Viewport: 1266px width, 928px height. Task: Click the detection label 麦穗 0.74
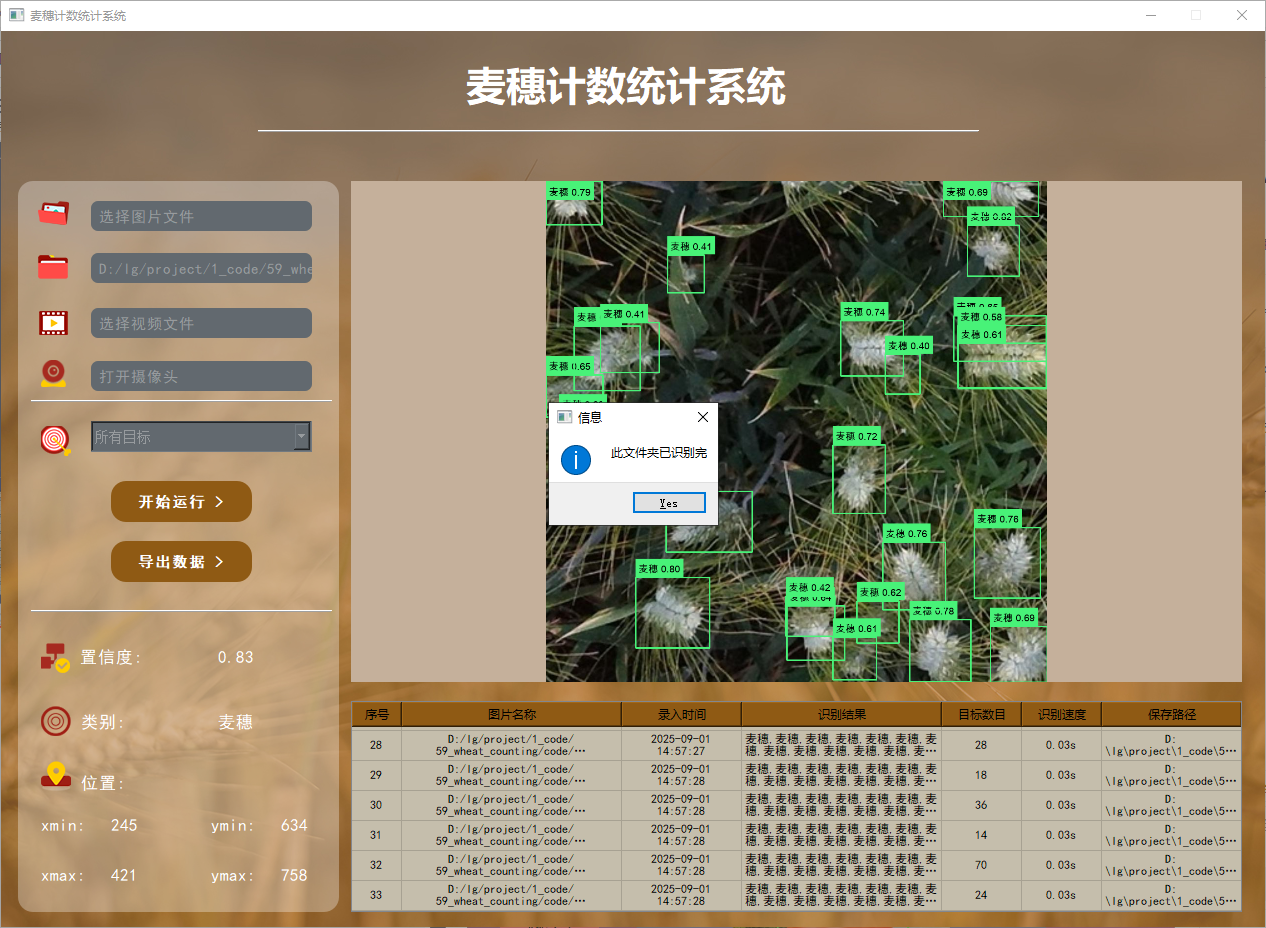[x=864, y=312]
